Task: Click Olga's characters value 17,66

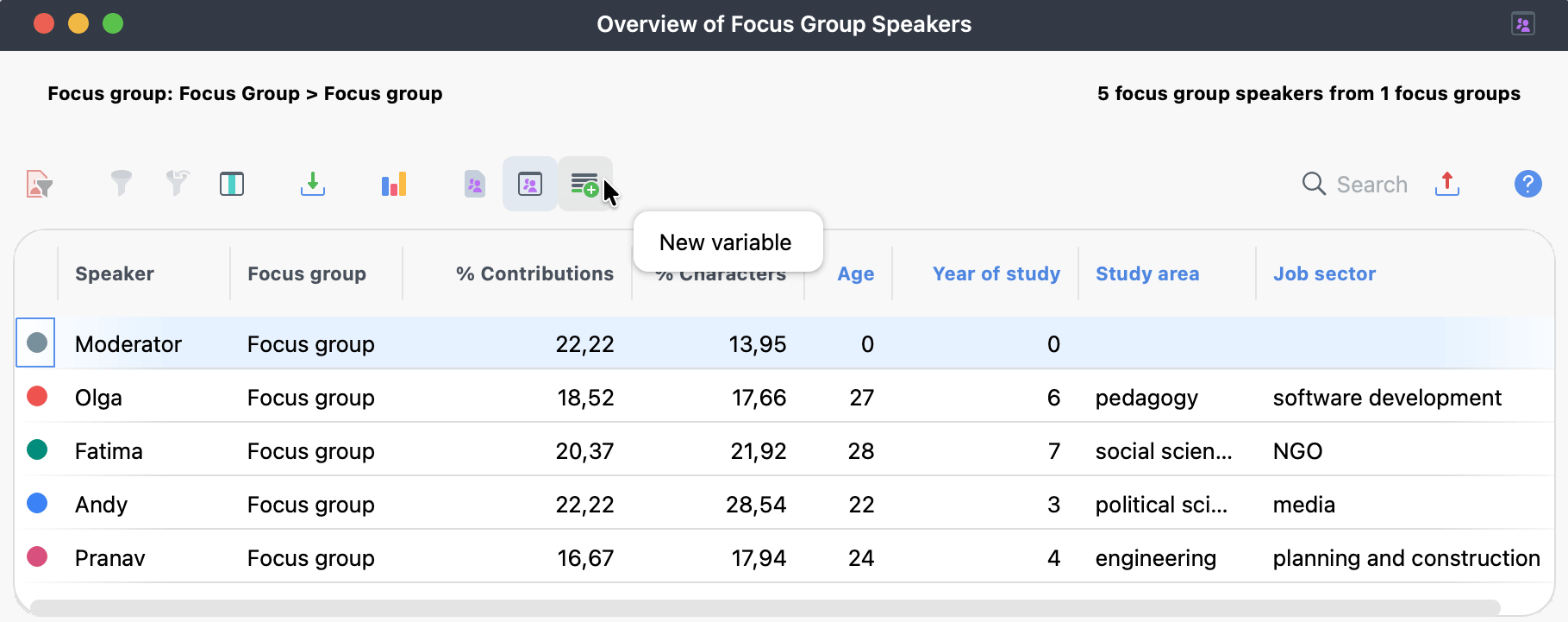Action: [759, 398]
